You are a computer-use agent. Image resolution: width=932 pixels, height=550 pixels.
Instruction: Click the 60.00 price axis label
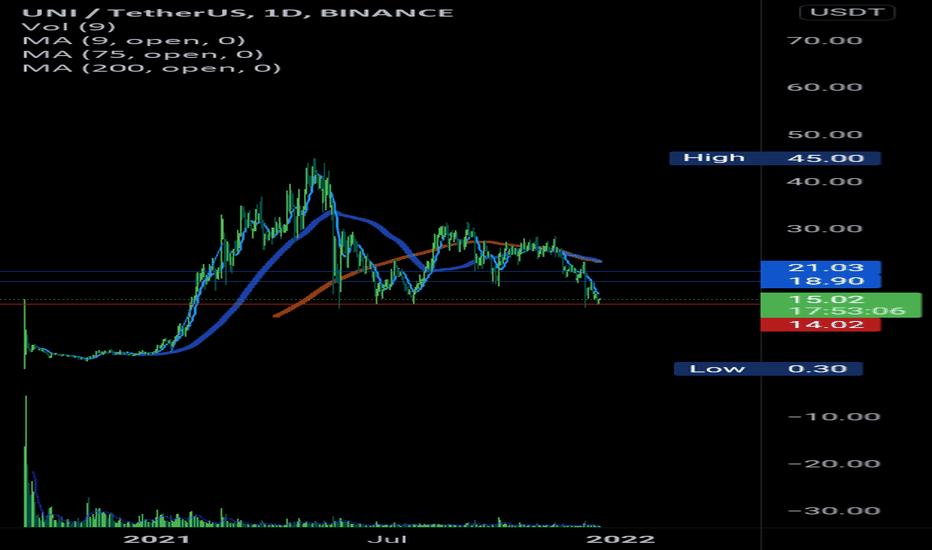[824, 87]
